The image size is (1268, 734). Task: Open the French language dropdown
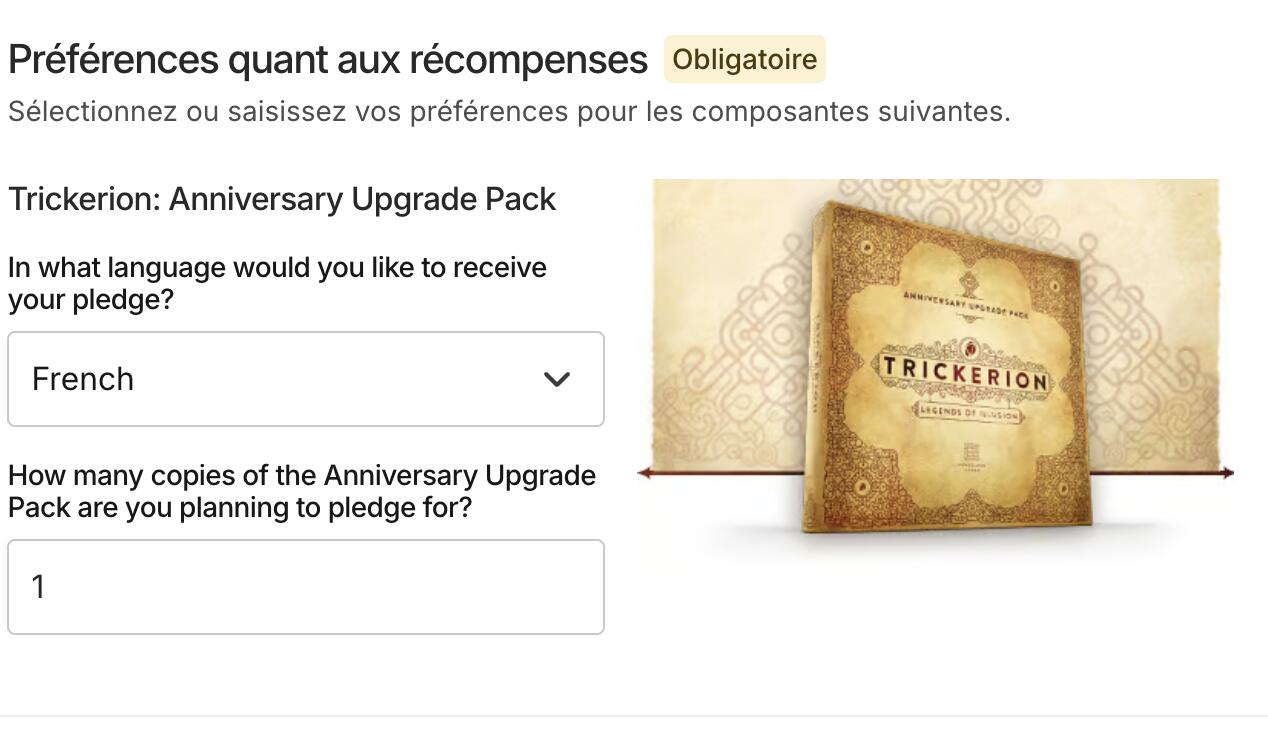tap(305, 379)
